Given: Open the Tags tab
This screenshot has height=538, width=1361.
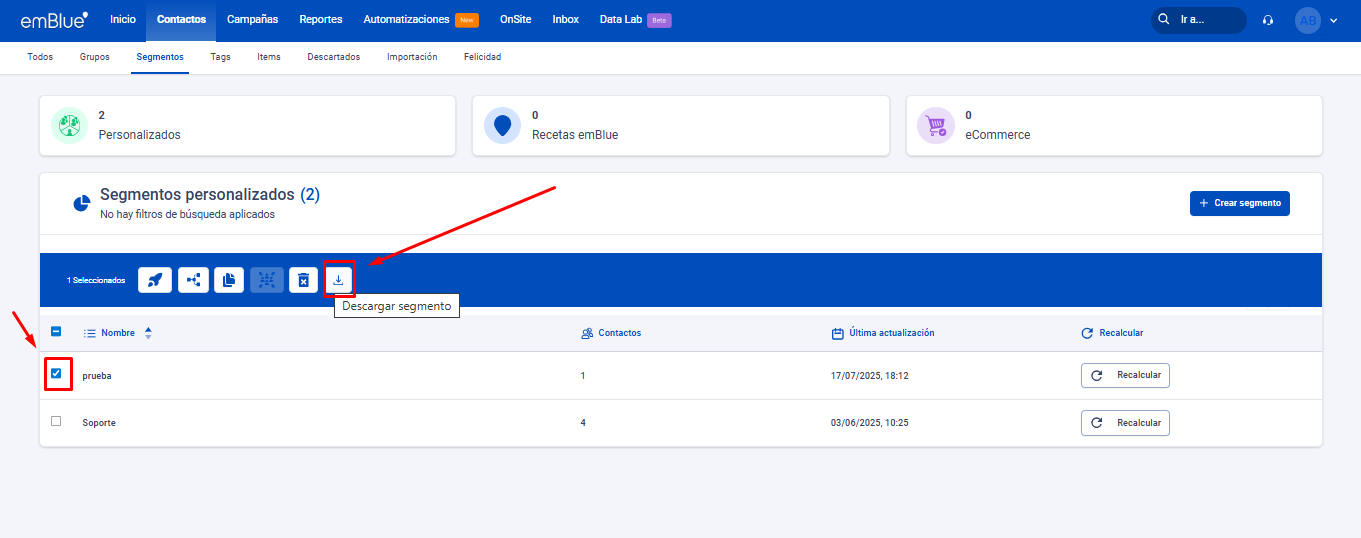Looking at the screenshot, I should tap(220, 57).
